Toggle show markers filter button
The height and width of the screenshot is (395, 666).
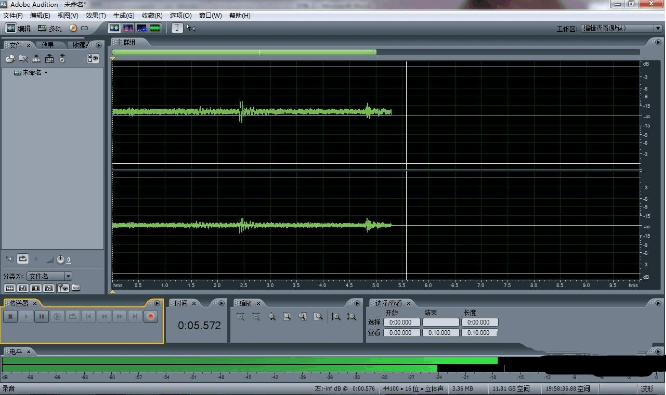click(x=63, y=288)
